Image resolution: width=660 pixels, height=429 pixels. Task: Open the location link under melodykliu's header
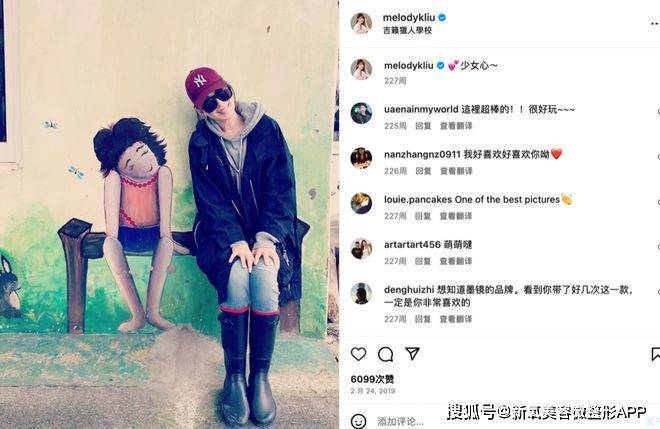pyautogui.click(x=407, y=30)
